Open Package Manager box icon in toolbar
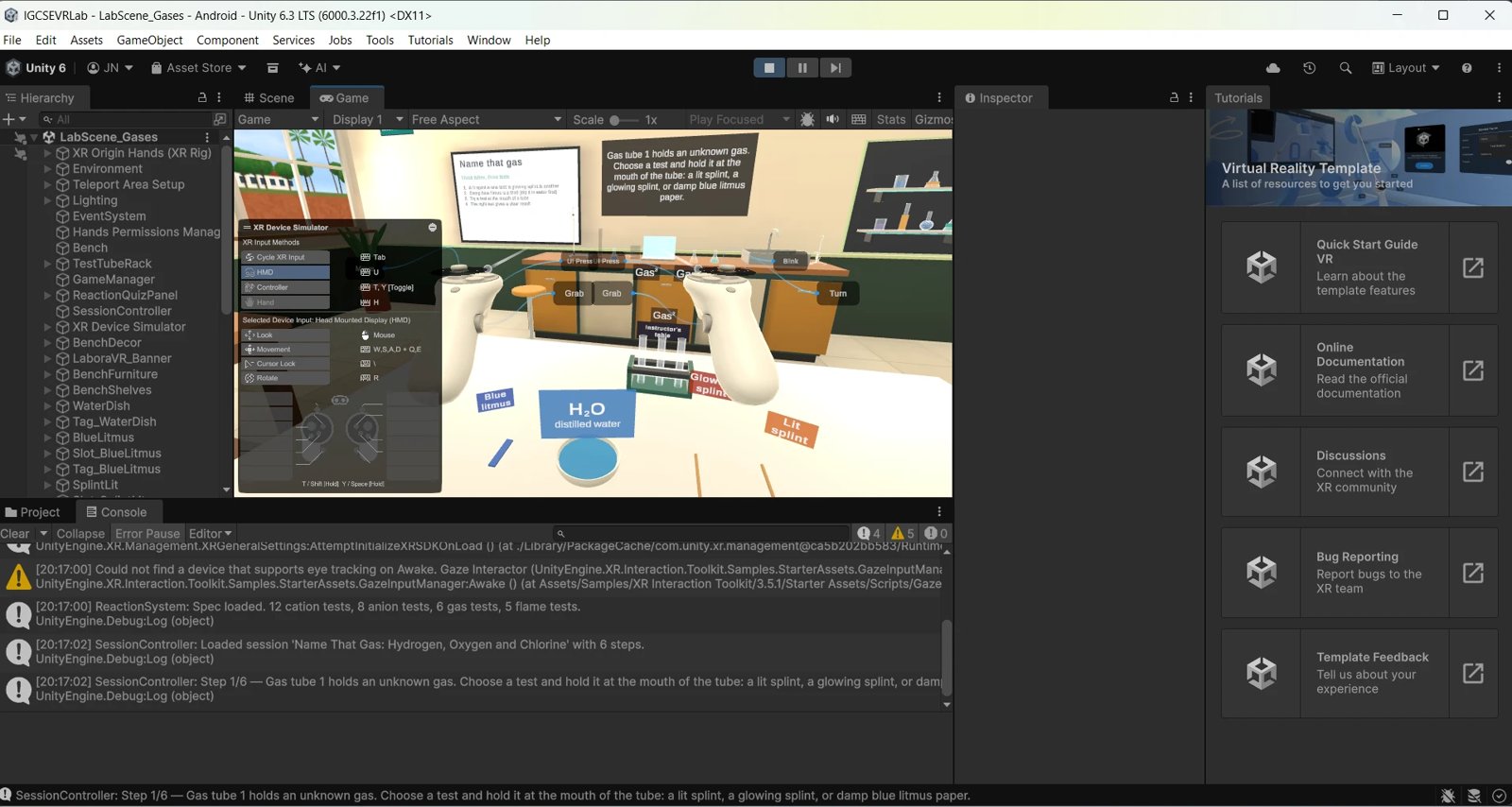This screenshot has height=807, width=1512. point(272,68)
